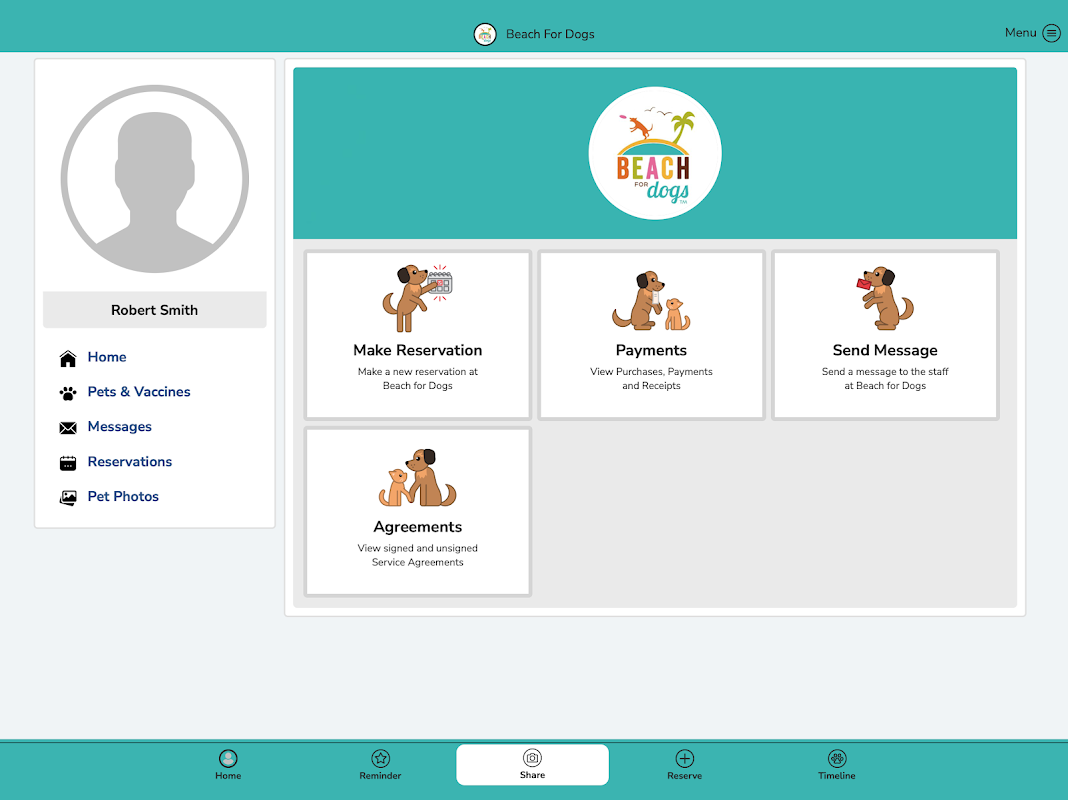Choose the Send Message card title

(885, 350)
